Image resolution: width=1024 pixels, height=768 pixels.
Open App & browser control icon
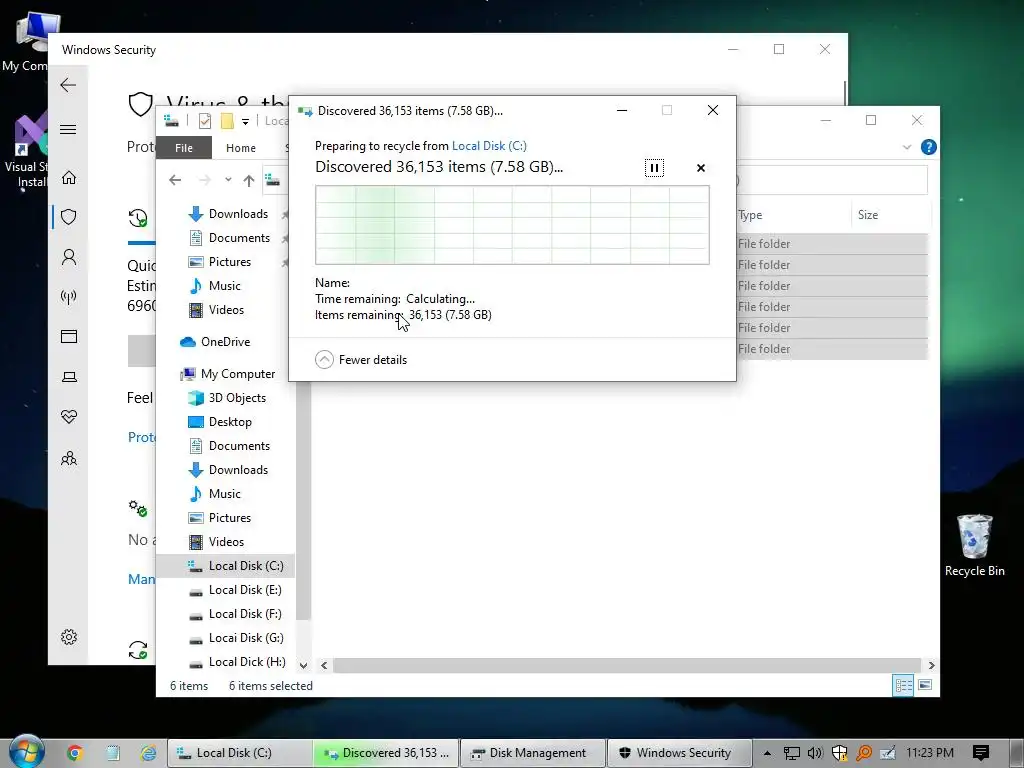pyautogui.click(x=69, y=336)
